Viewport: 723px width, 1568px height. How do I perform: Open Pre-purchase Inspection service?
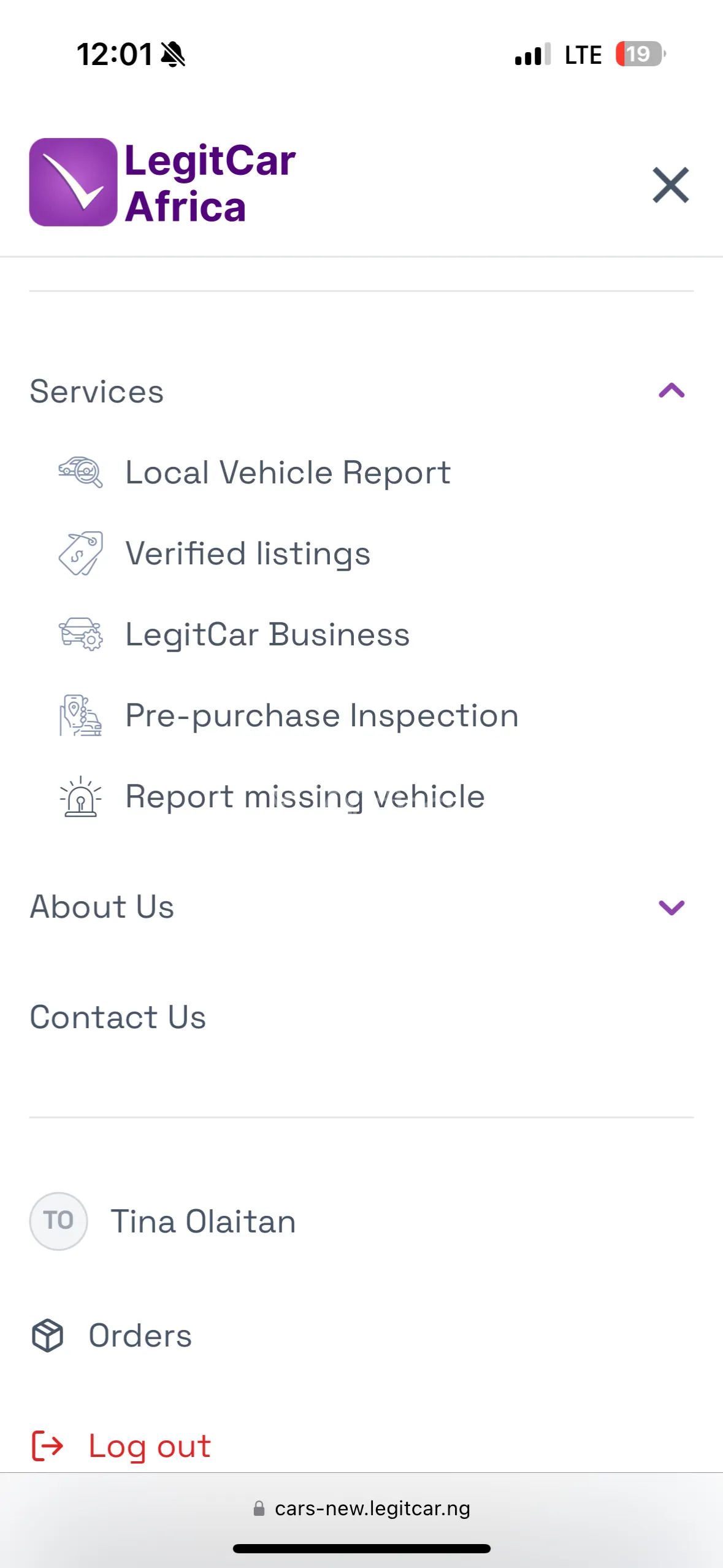322,715
